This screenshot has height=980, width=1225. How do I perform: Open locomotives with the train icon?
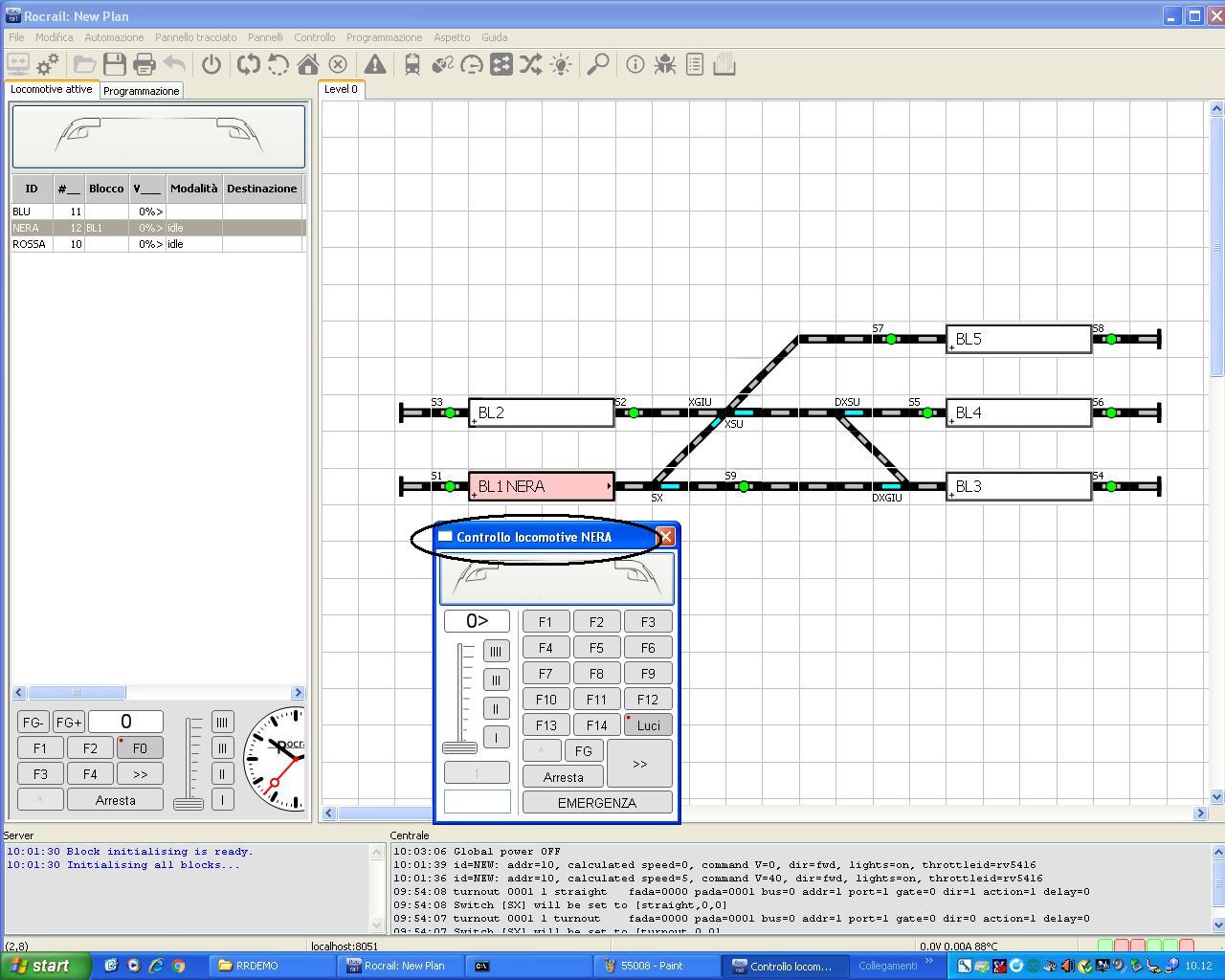(412, 64)
